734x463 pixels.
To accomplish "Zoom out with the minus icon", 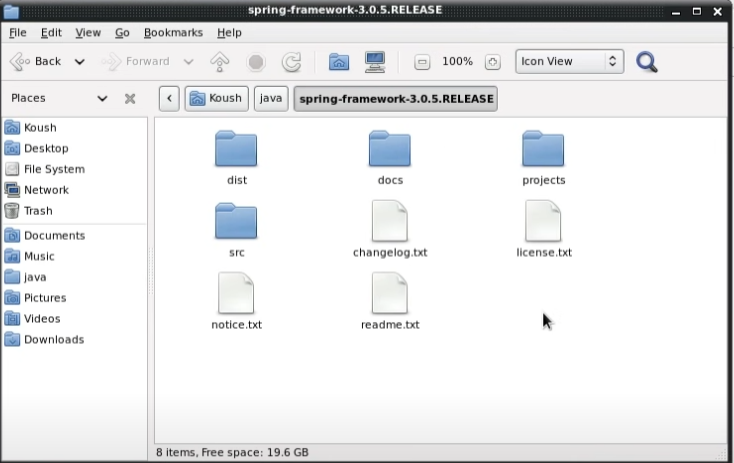I will (x=422, y=62).
